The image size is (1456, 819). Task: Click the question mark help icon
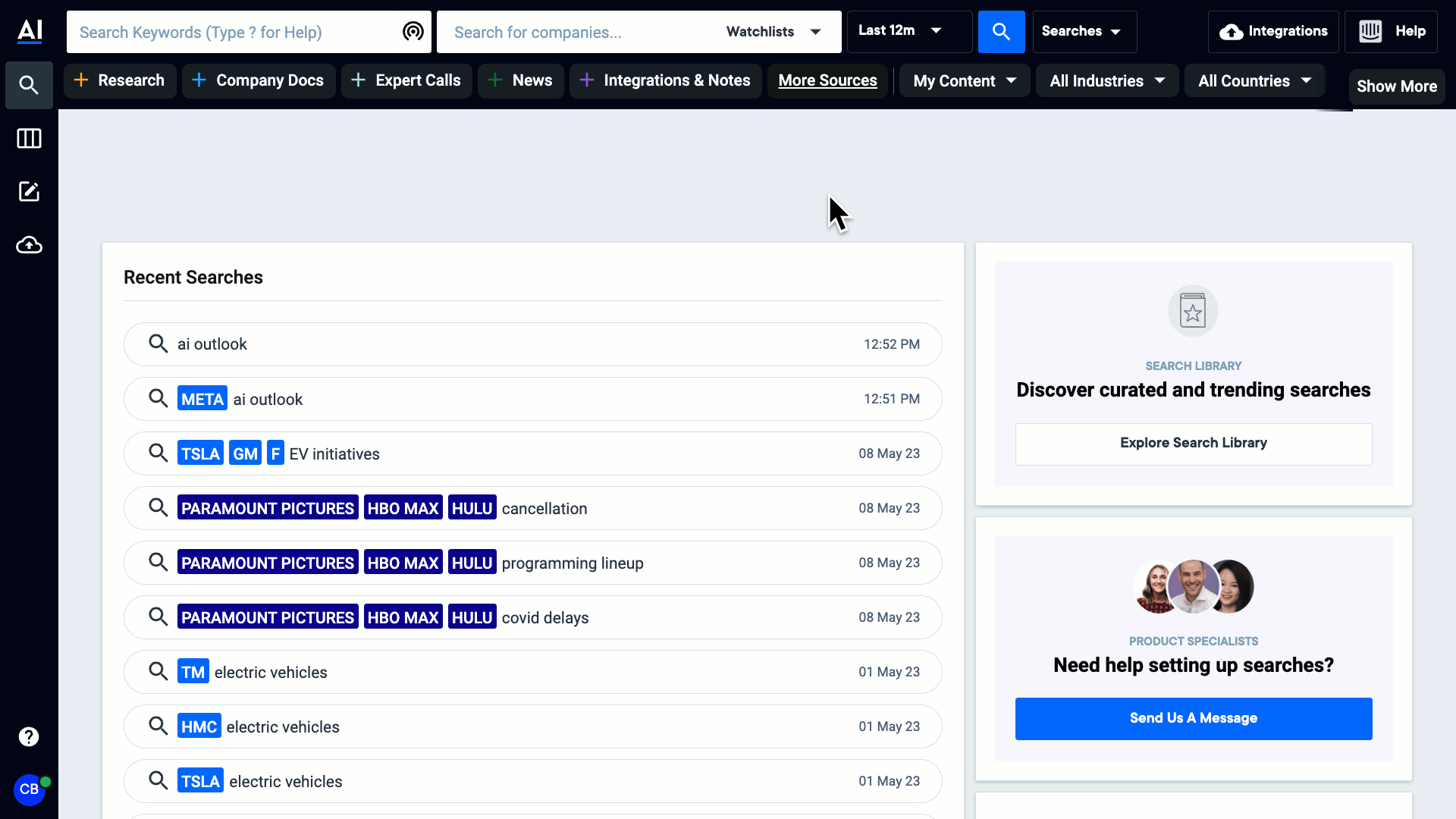29,736
